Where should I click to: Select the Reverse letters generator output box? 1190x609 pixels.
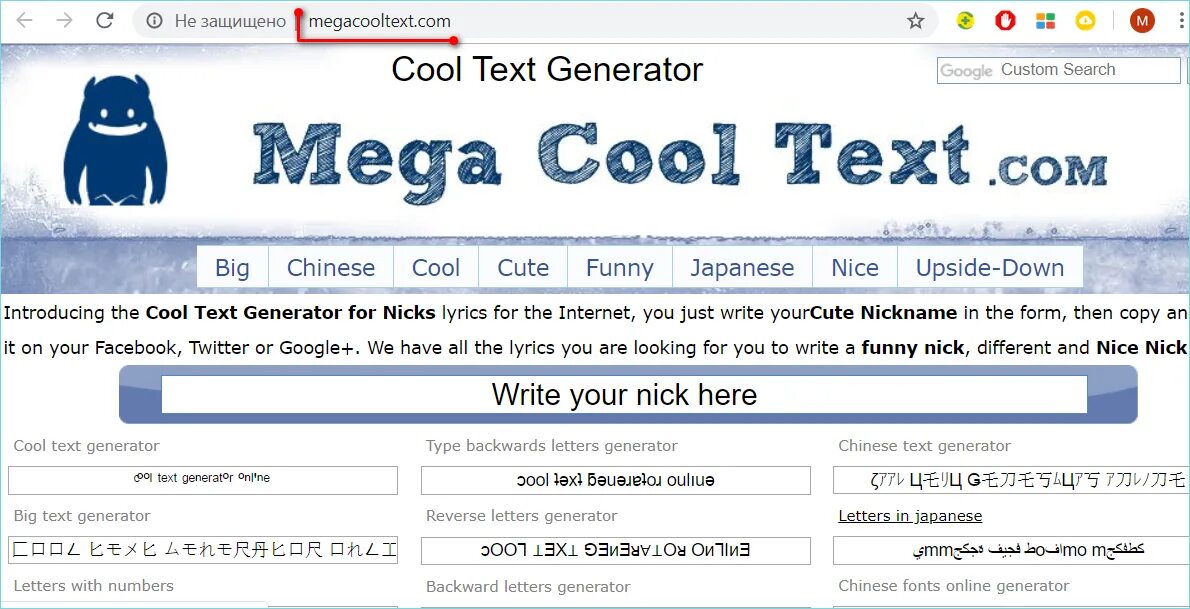click(x=615, y=551)
